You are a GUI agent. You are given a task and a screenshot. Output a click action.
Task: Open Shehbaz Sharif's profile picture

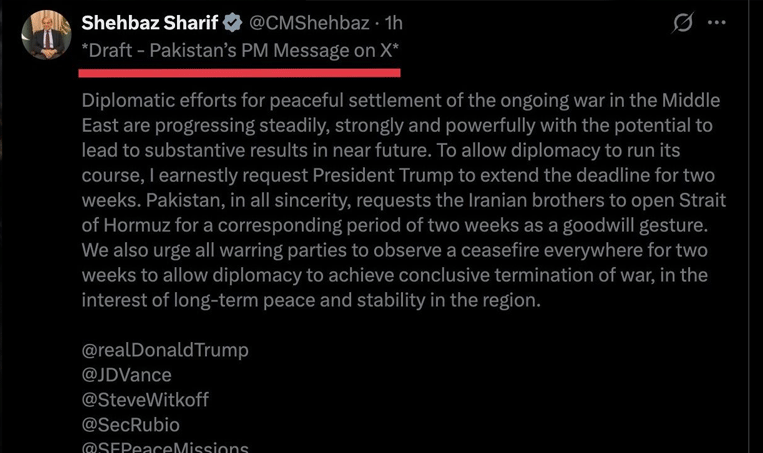[x=46, y=35]
